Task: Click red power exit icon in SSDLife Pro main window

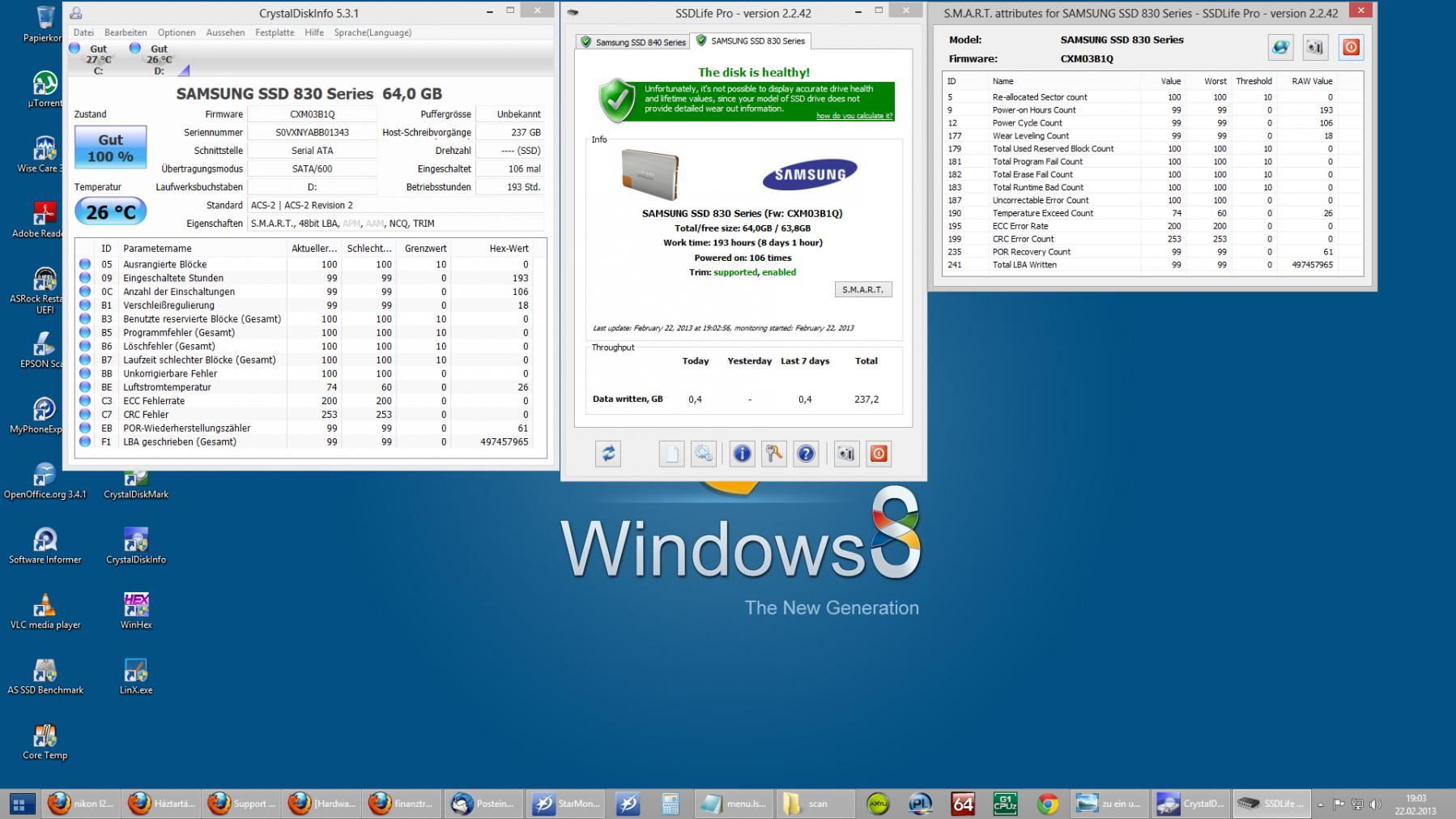Action: 879,454
